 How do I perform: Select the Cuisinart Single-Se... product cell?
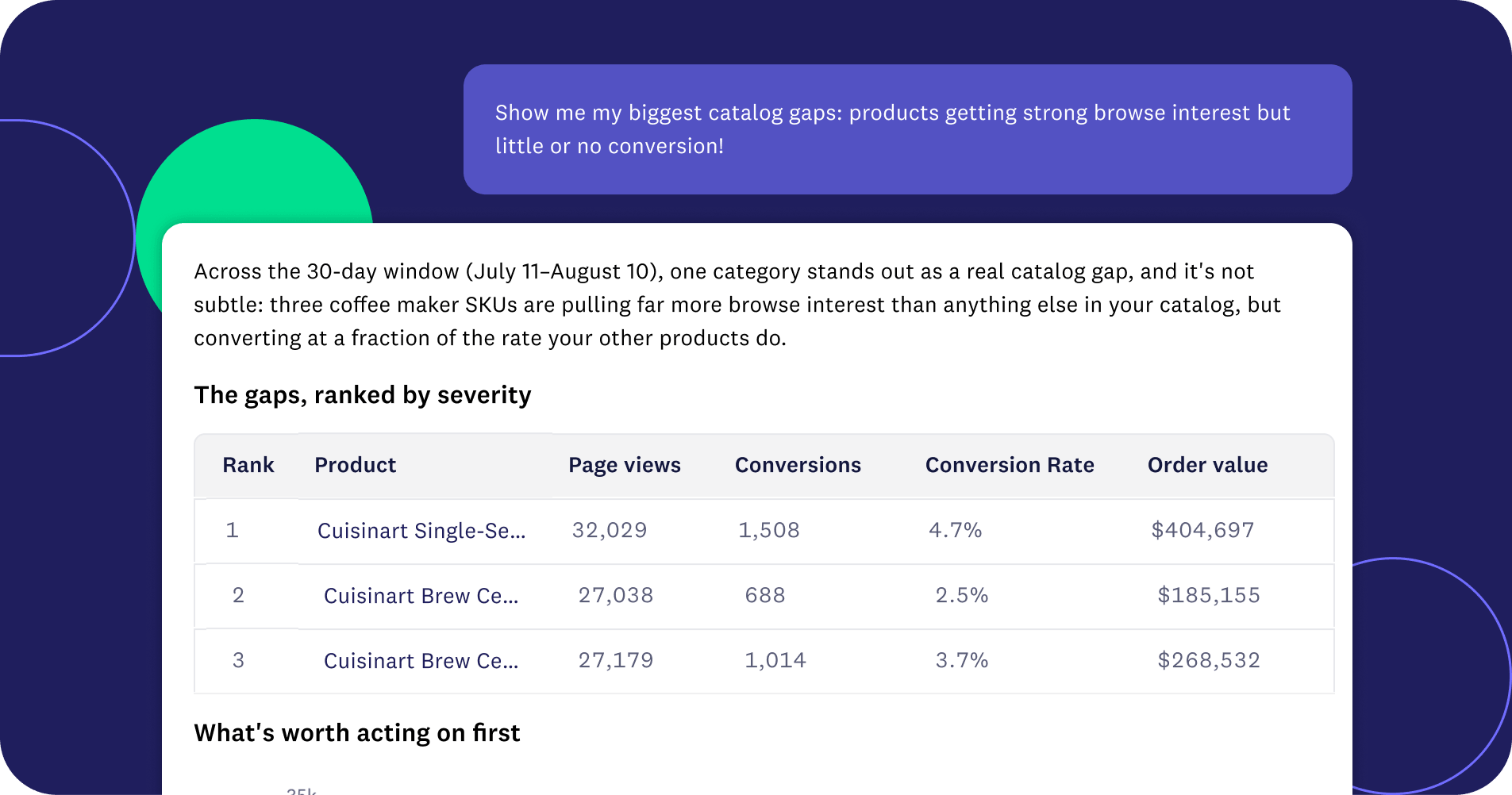[421, 531]
